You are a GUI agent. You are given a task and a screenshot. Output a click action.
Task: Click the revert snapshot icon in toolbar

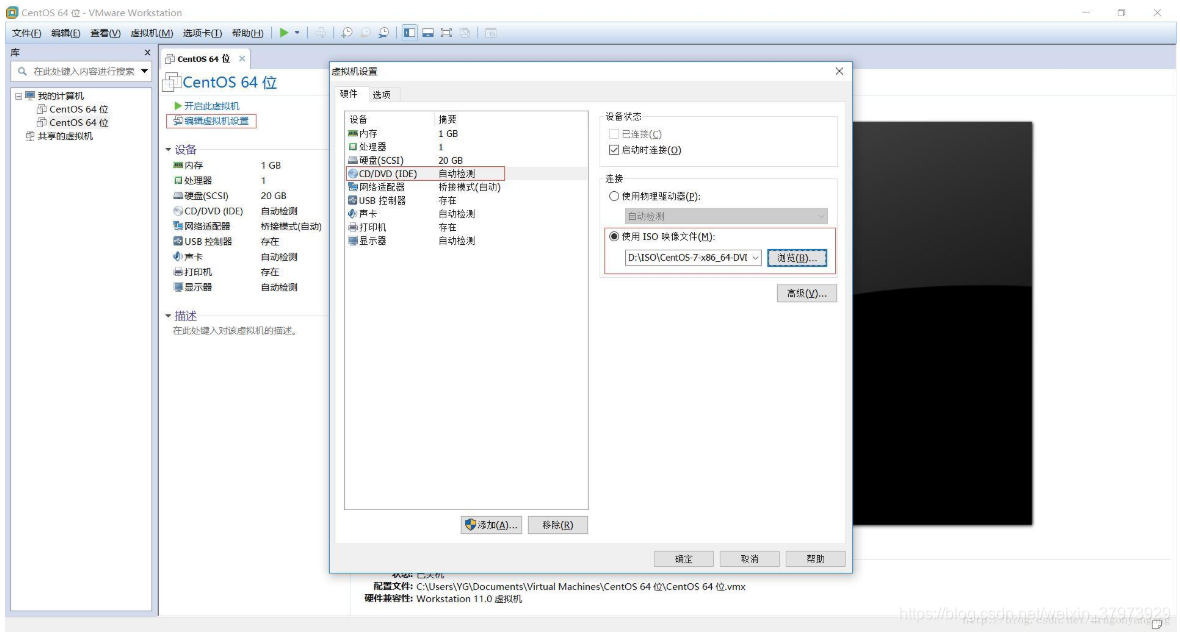pyautogui.click(x=365, y=32)
